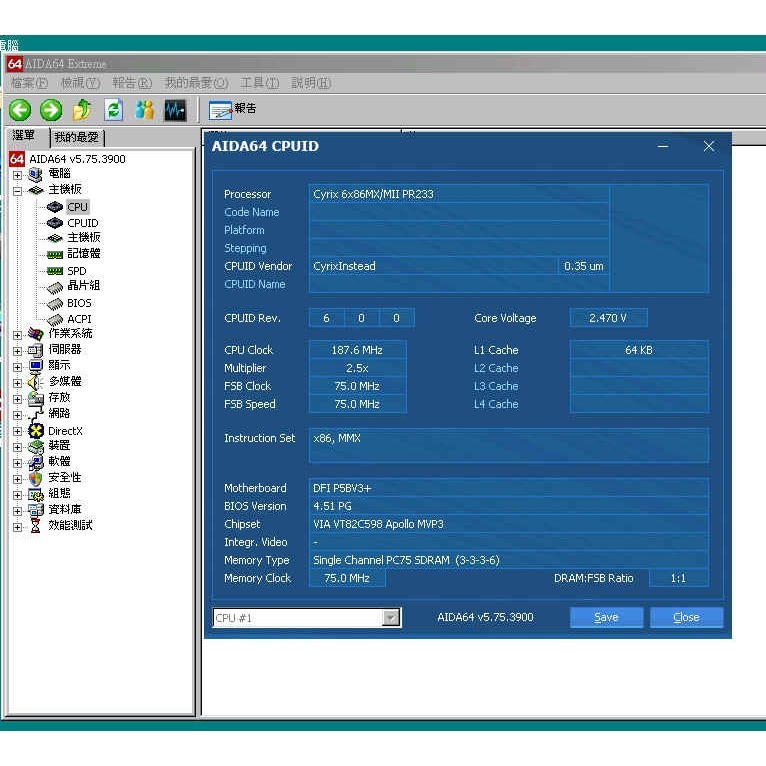The height and width of the screenshot is (766, 766).
Task: Open the users icon in the toolbar
Action: [145, 110]
